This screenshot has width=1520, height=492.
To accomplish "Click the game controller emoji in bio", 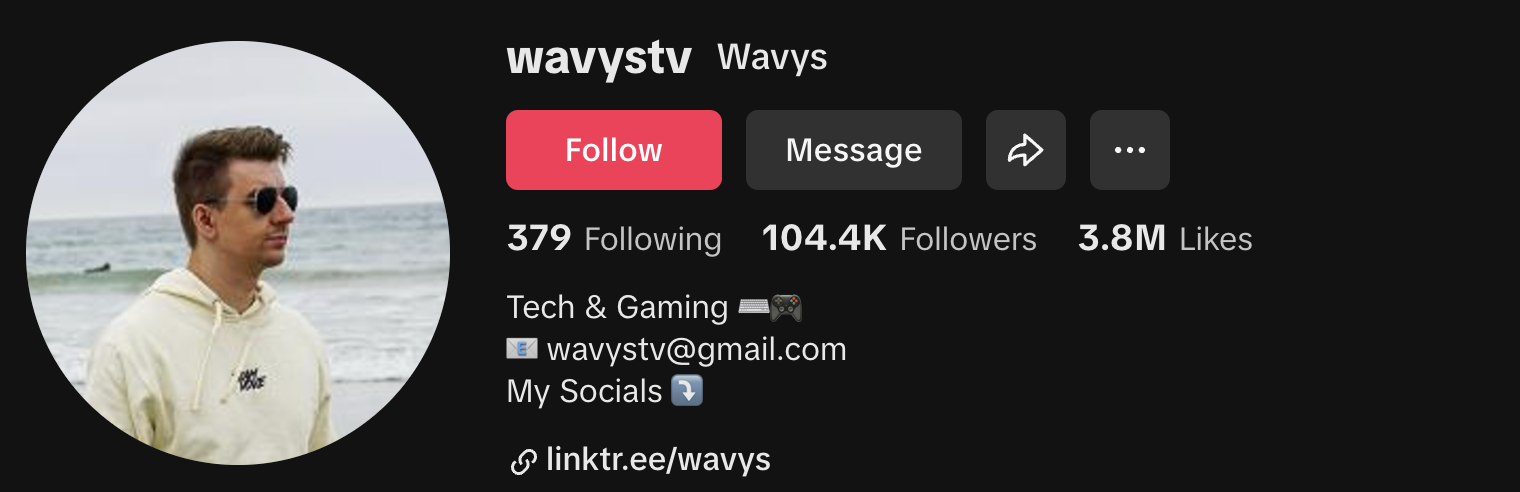I will pyautogui.click(x=786, y=307).
